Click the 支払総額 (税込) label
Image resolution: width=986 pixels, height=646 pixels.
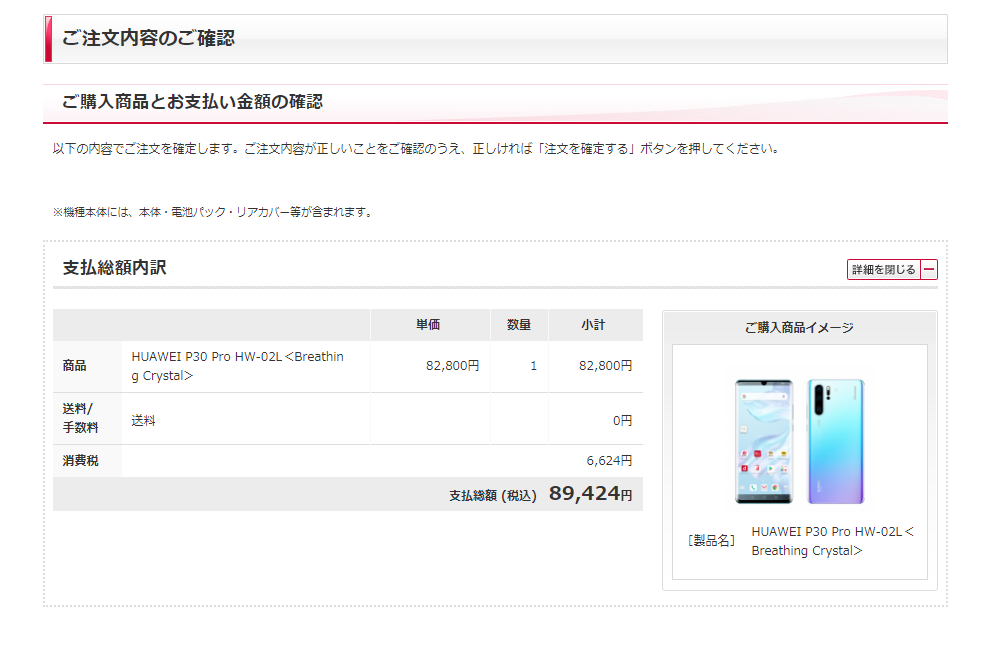coord(493,496)
